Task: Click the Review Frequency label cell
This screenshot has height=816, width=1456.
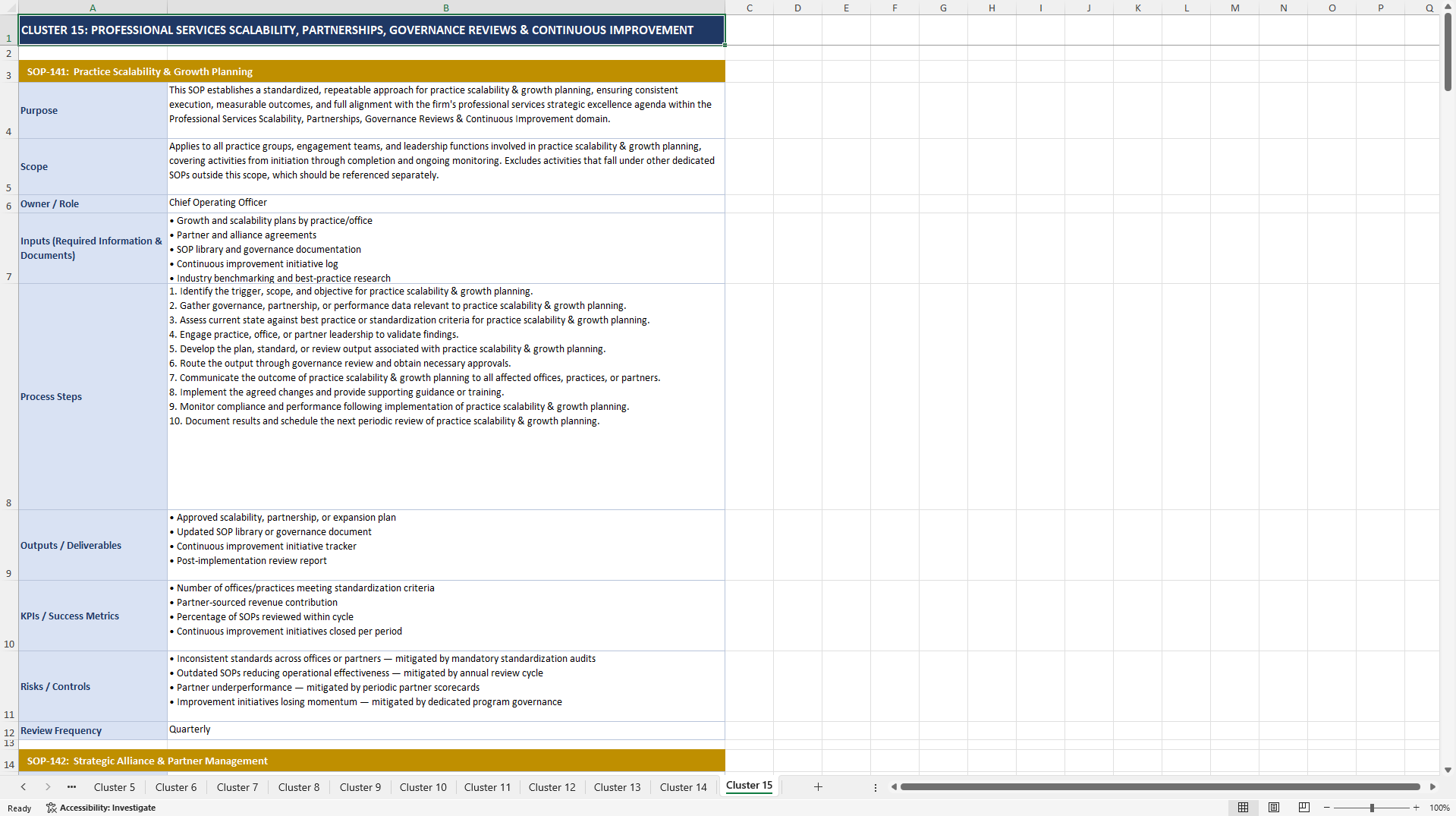Action: (93, 731)
